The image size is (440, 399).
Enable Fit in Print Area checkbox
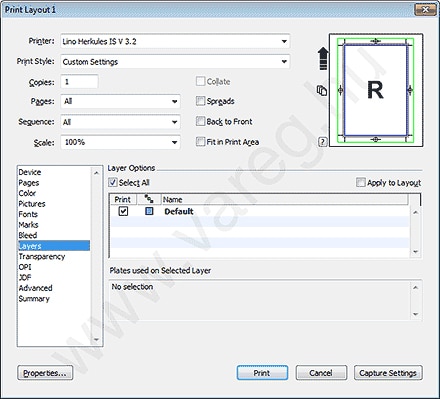(x=200, y=142)
